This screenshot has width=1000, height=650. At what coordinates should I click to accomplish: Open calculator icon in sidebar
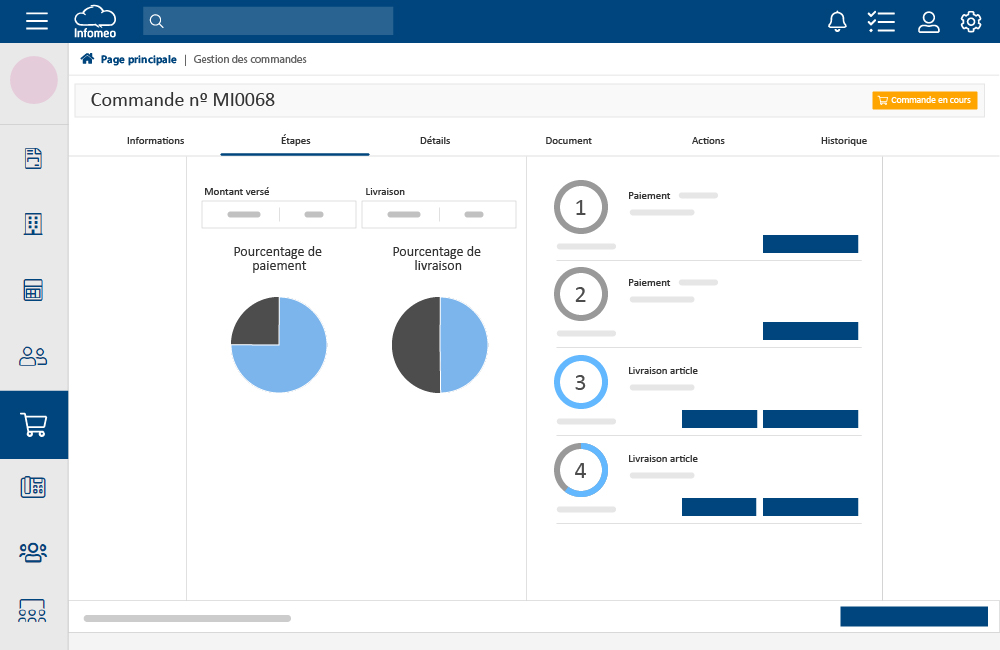click(x=34, y=291)
